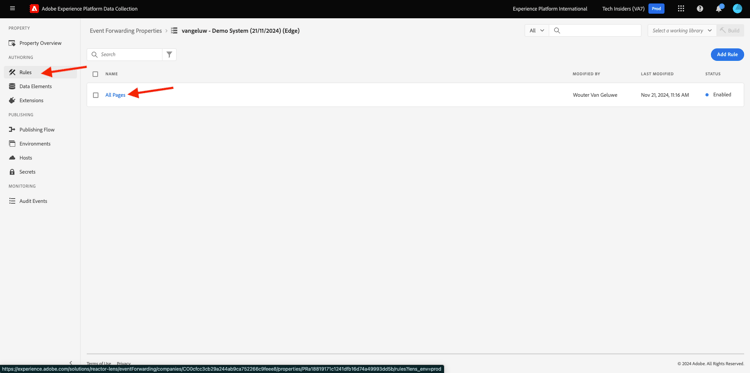Click the Publishing Flow icon
The width and height of the screenshot is (750, 373).
click(x=12, y=130)
